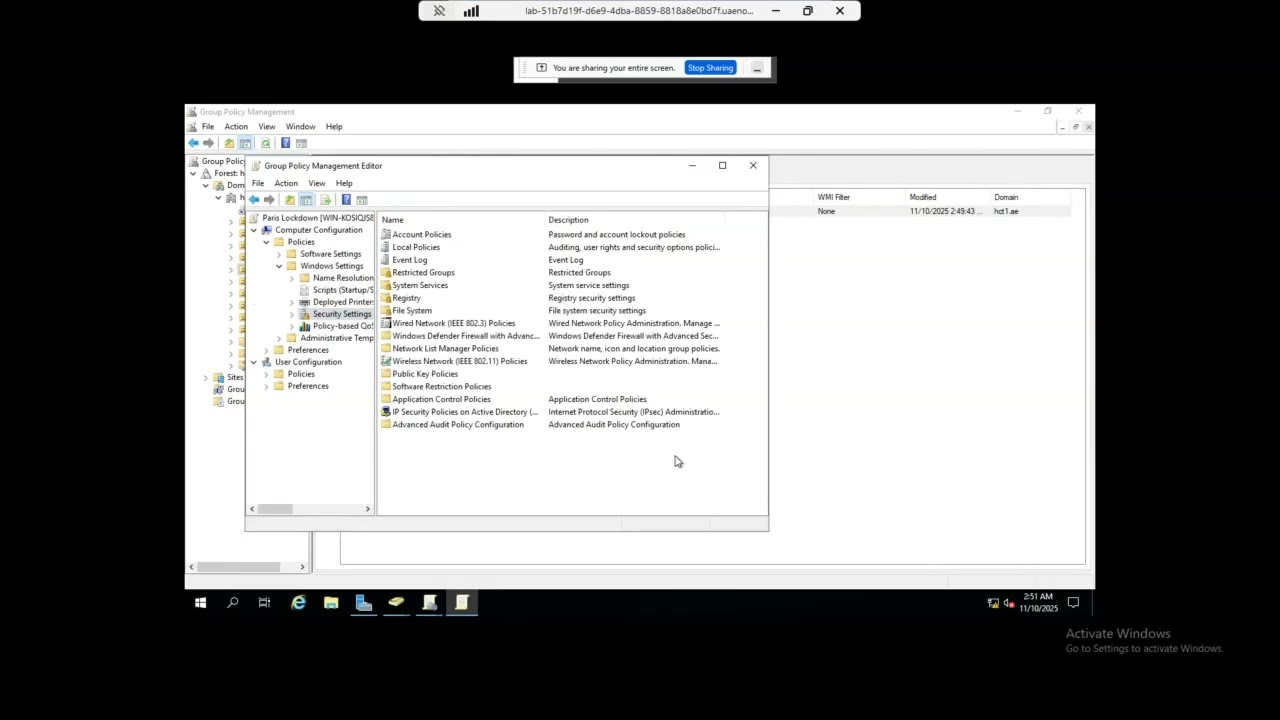
Task: Select Public Key Policies in list
Action: (425, 374)
